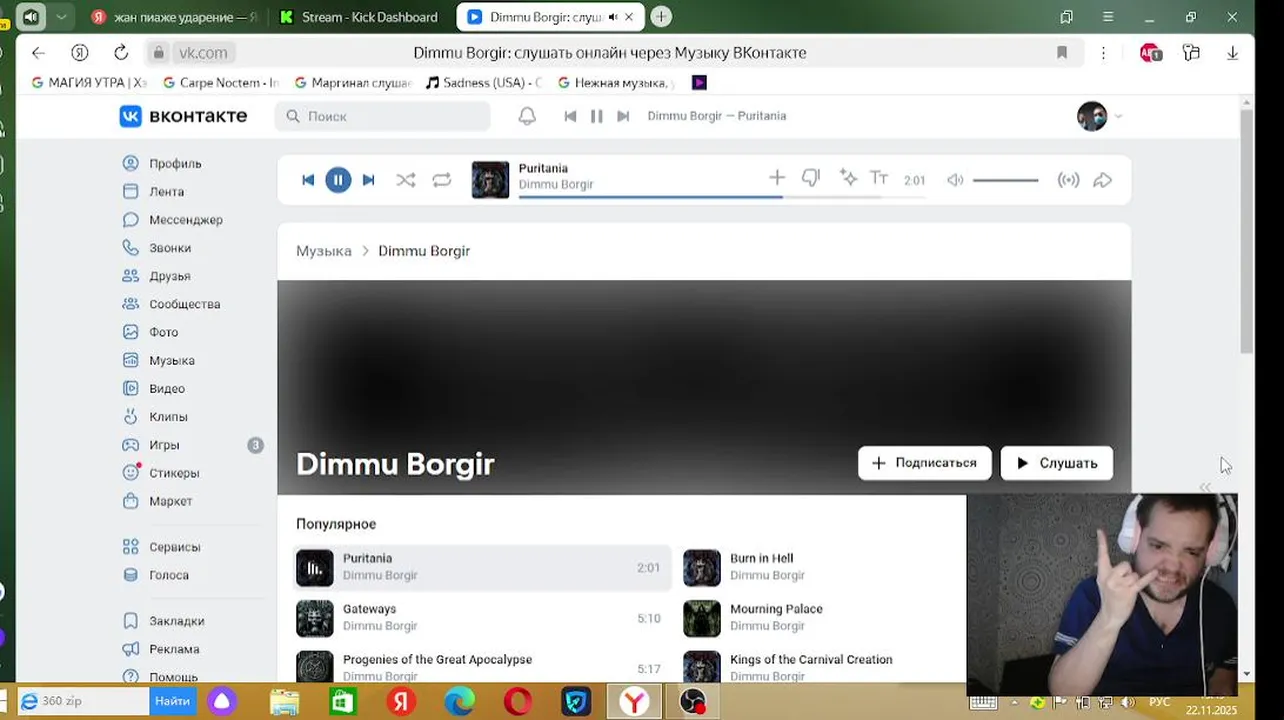
Task: Open the notifications bell
Action: [527, 116]
